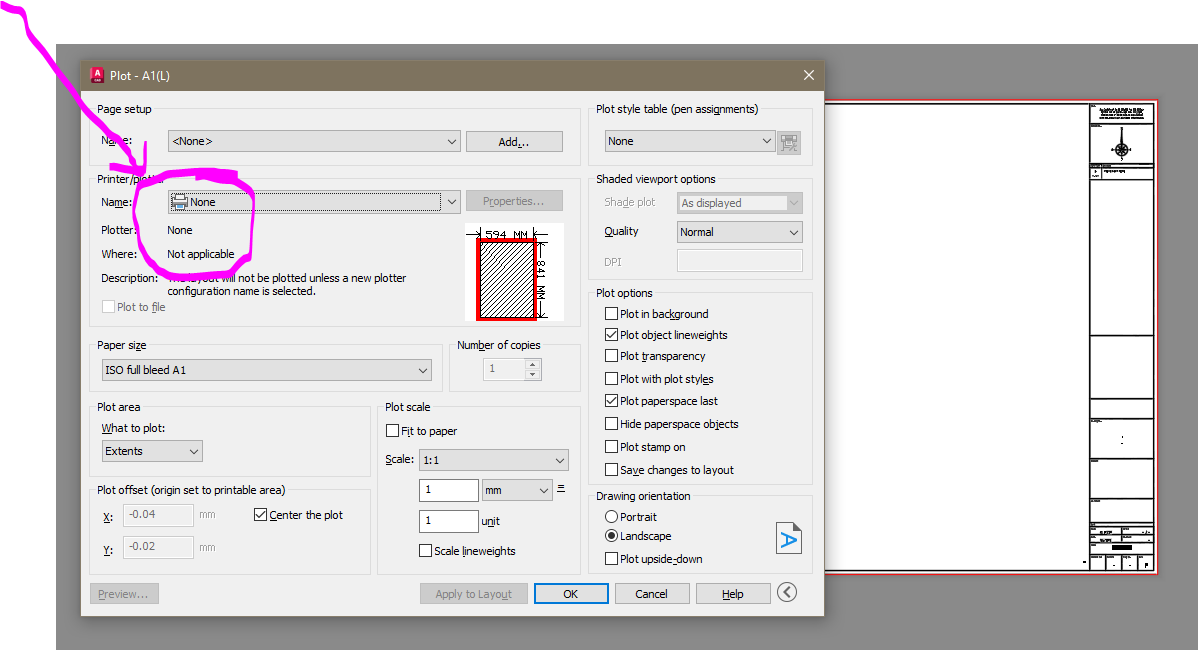
Task: Click the printer icon in the plotter Name field
Action: coord(180,200)
